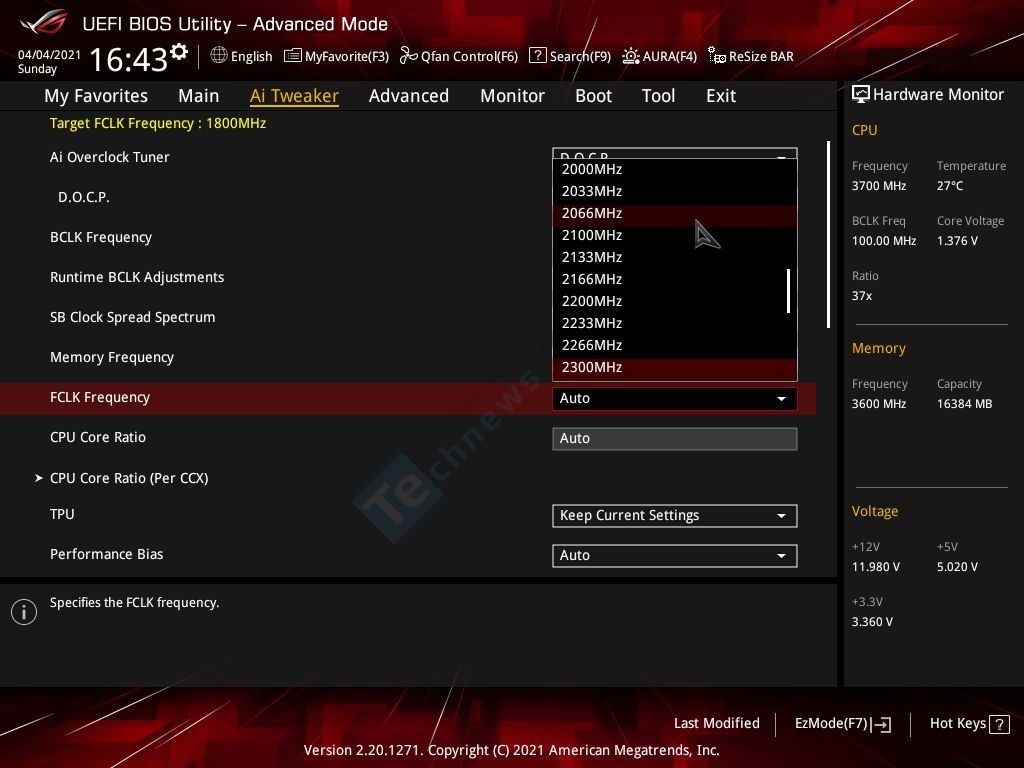
Task: Select the 2066MHz option
Action: click(674, 214)
